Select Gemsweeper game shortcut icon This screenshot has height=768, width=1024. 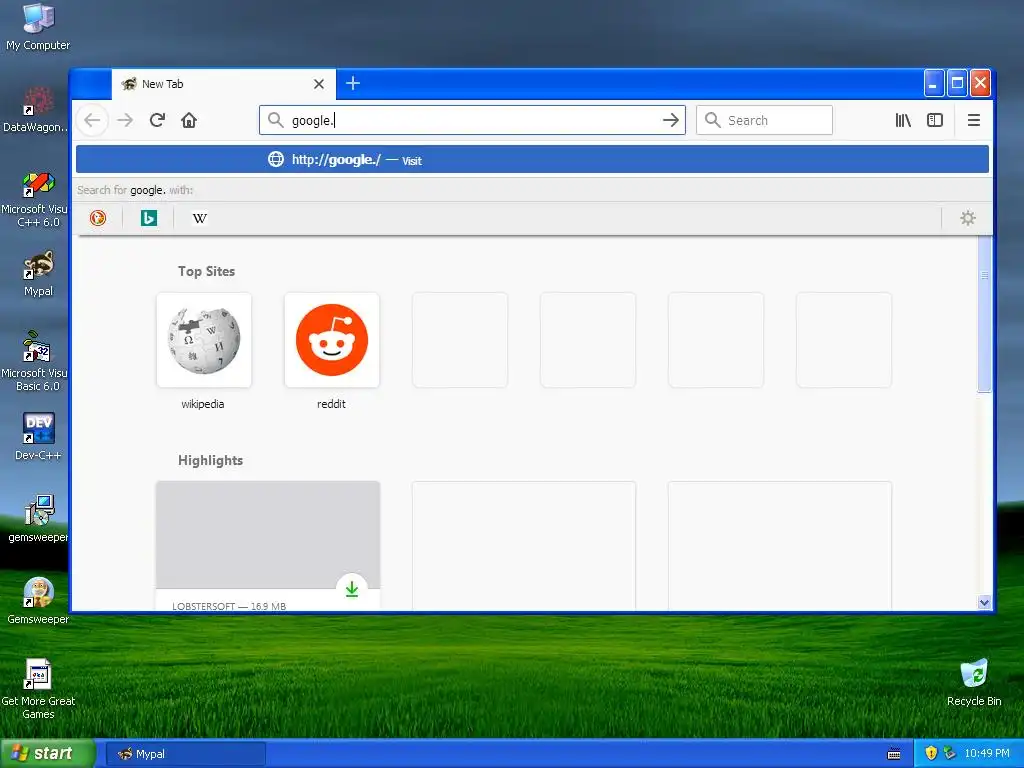[x=38, y=601]
